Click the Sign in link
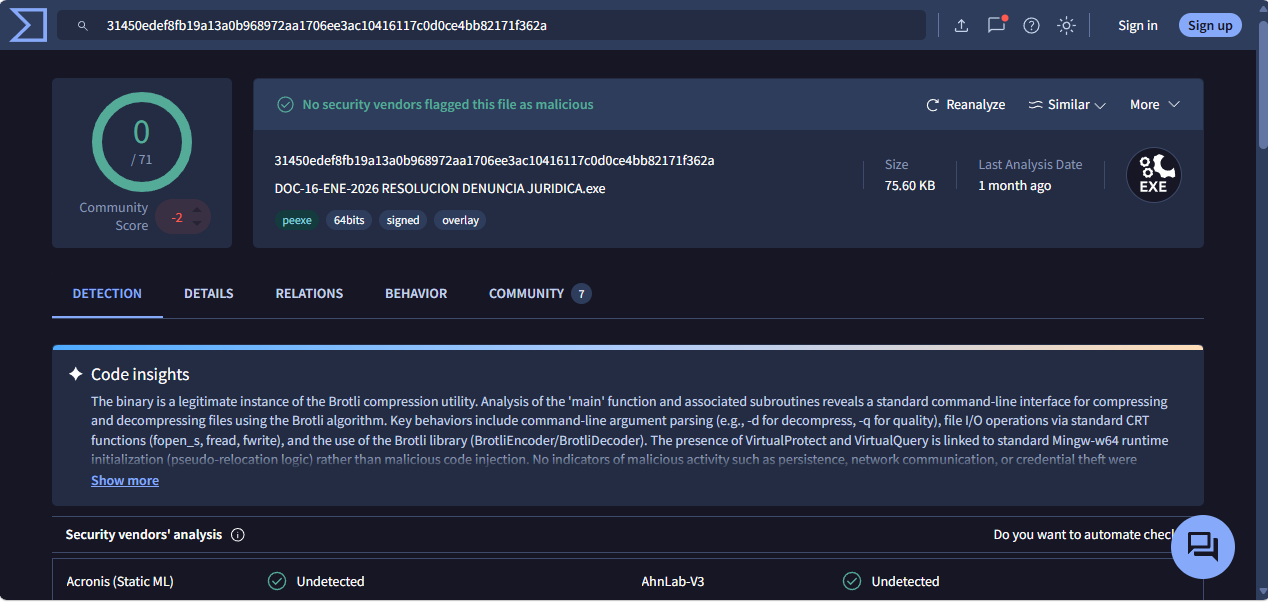Viewport: 1268px width, 604px height. tap(1138, 25)
